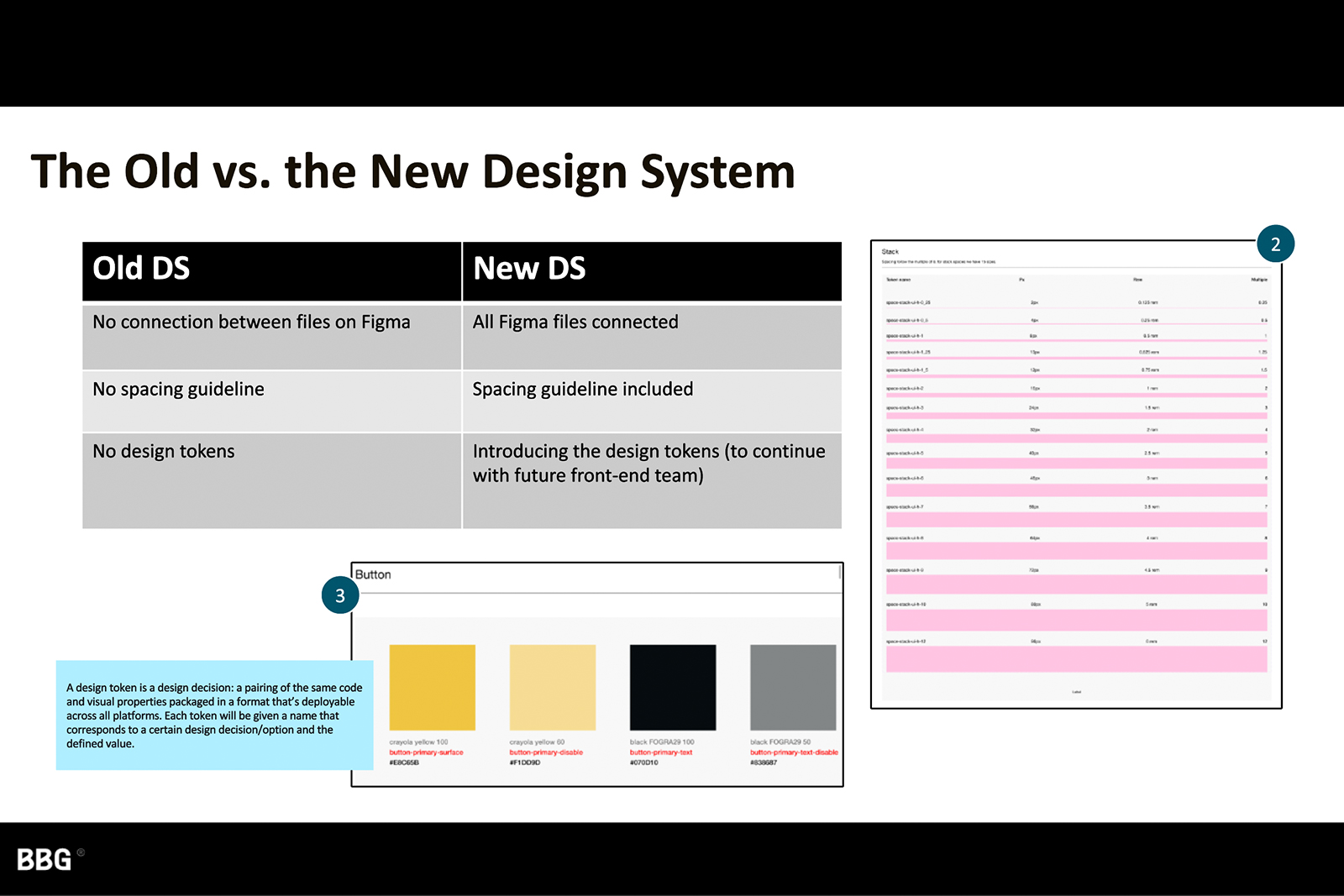Click the slide title about Design System
The width and height of the screenshot is (1344, 896).
412,172
